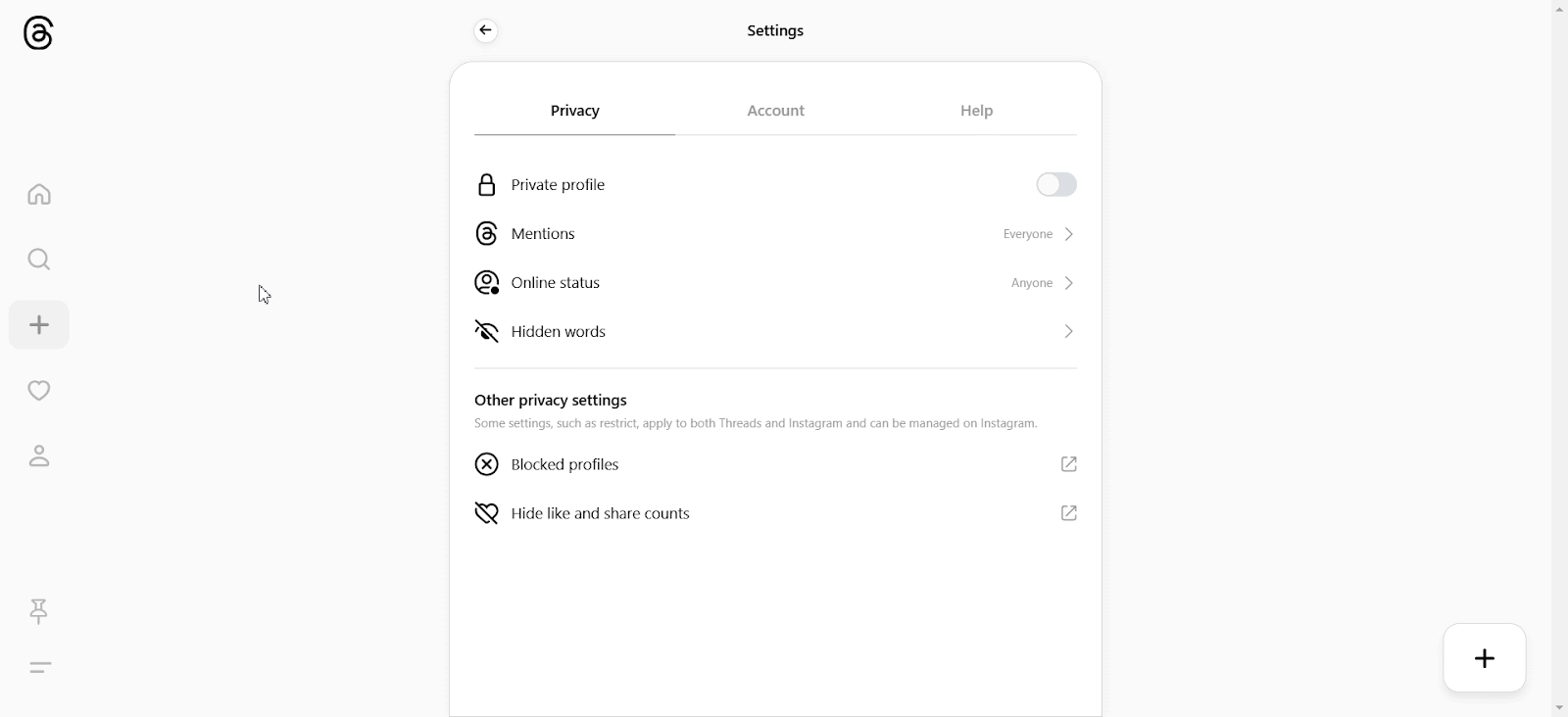1568x717 pixels.
Task: Enable the Private profile toggle
Action: 1055,184
